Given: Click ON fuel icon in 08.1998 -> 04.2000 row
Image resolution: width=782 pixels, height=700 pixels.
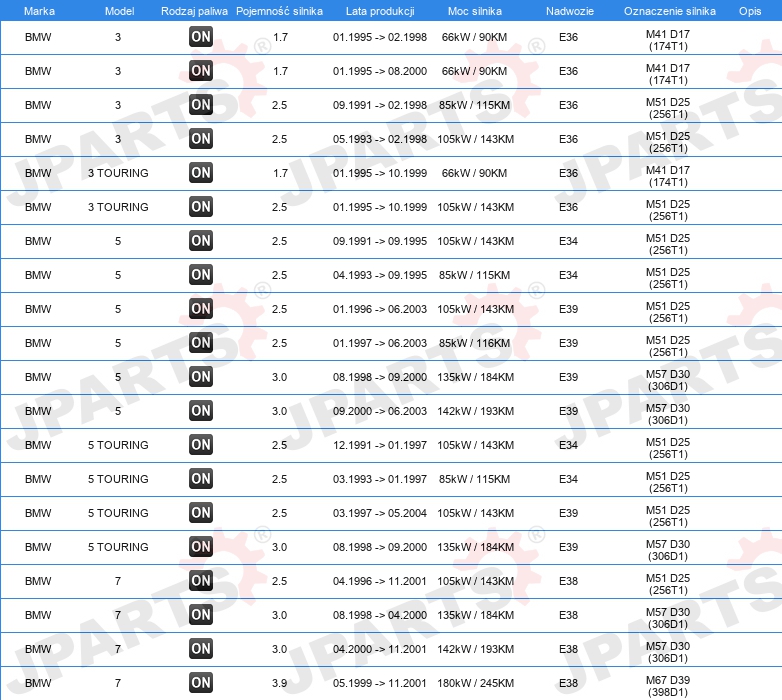Looking at the screenshot, I should [x=201, y=615].
